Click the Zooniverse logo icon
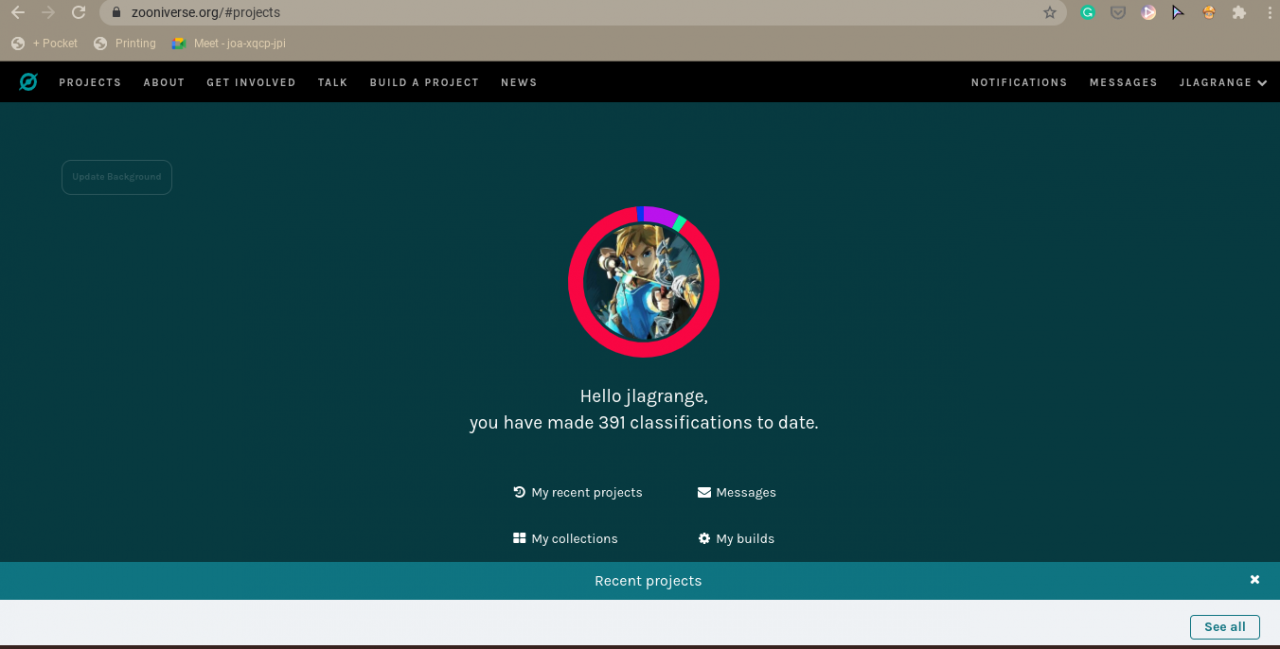Screen dimensions: 1280x649 point(28,82)
